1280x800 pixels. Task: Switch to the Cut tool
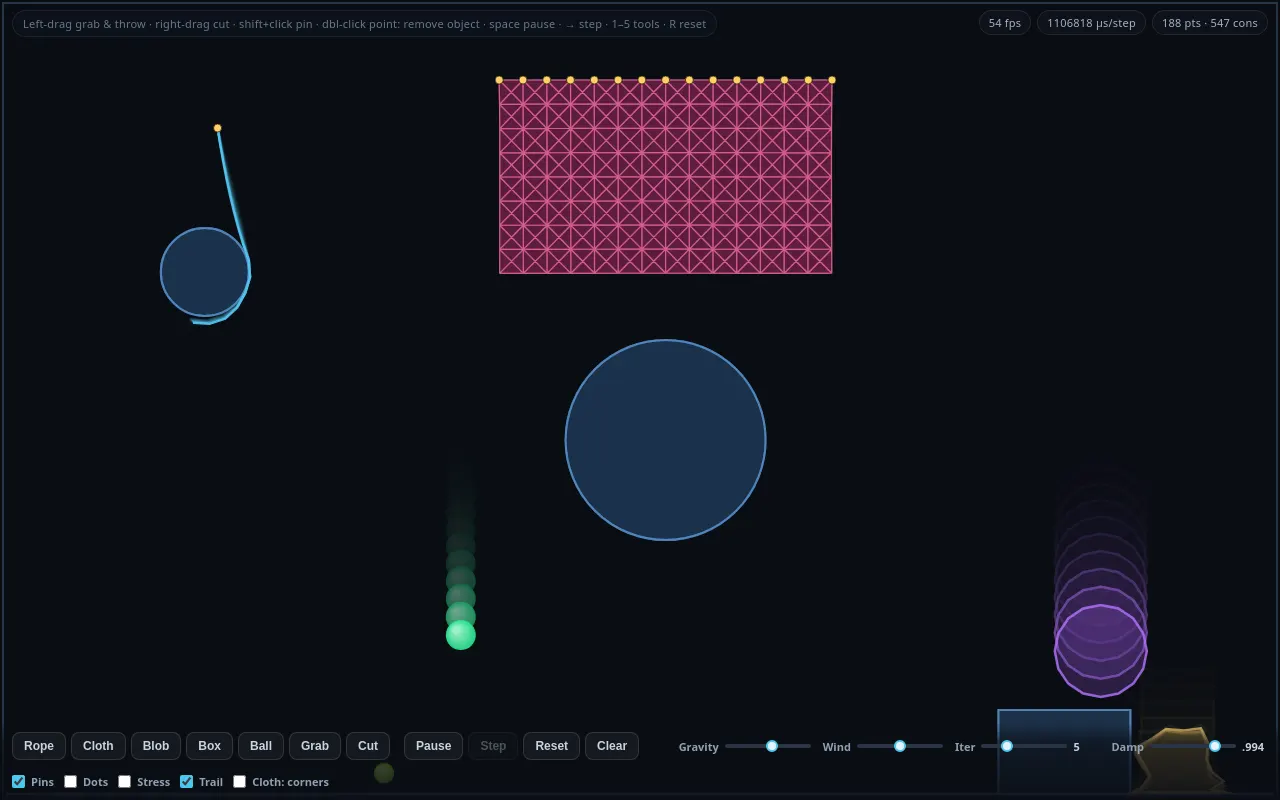368,746
